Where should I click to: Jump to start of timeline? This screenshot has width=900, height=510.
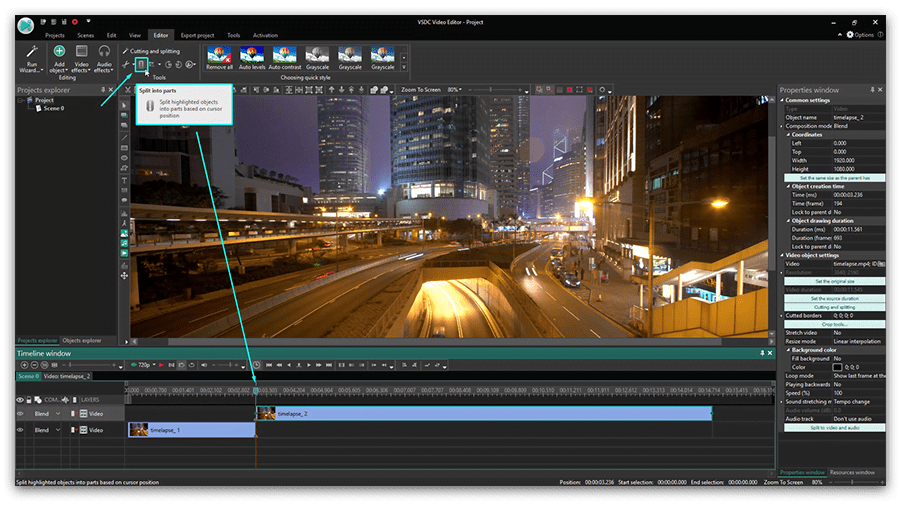click(269, 365)
